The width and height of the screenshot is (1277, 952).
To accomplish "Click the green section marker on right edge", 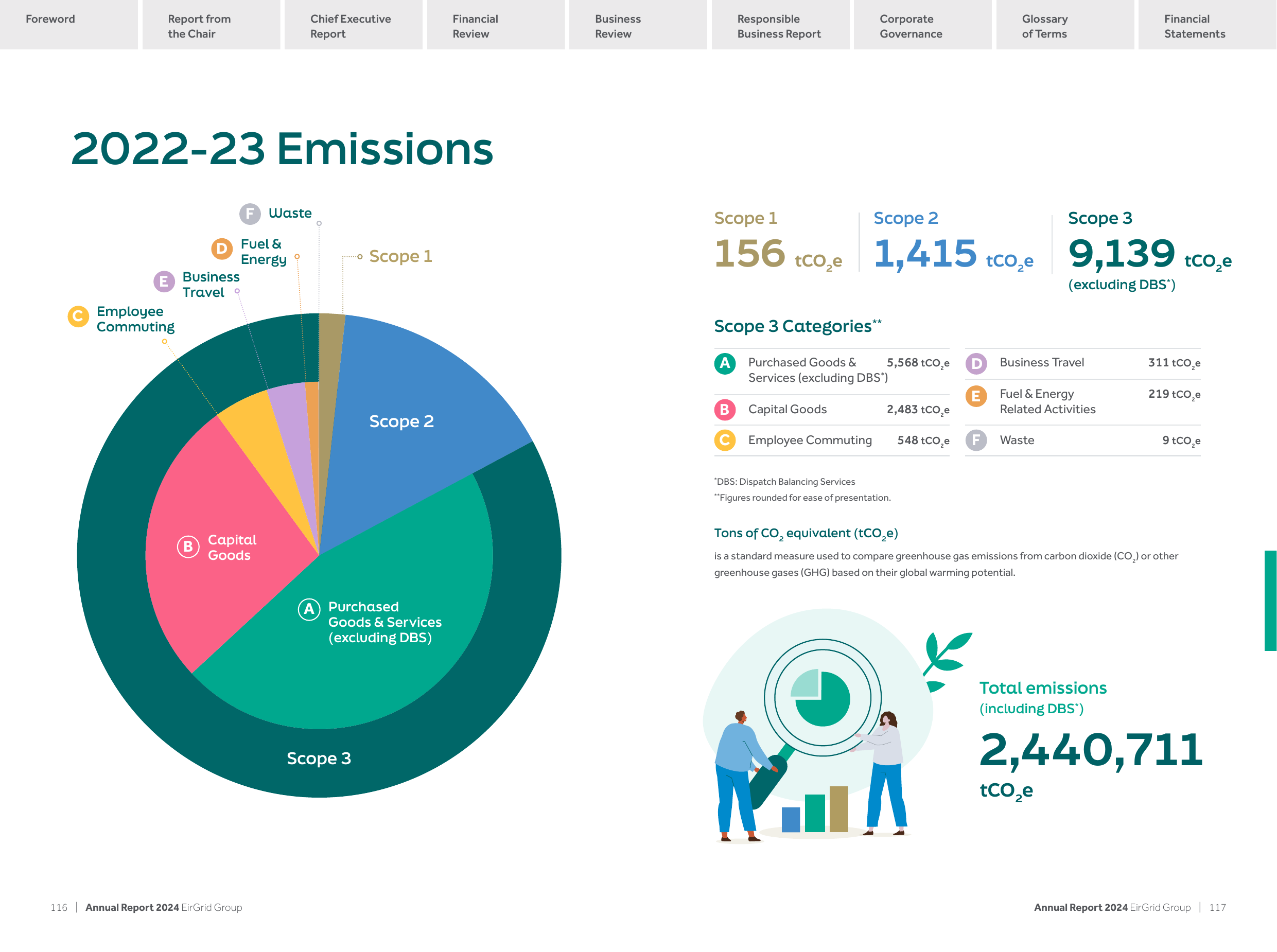I will pos(1271,601).
